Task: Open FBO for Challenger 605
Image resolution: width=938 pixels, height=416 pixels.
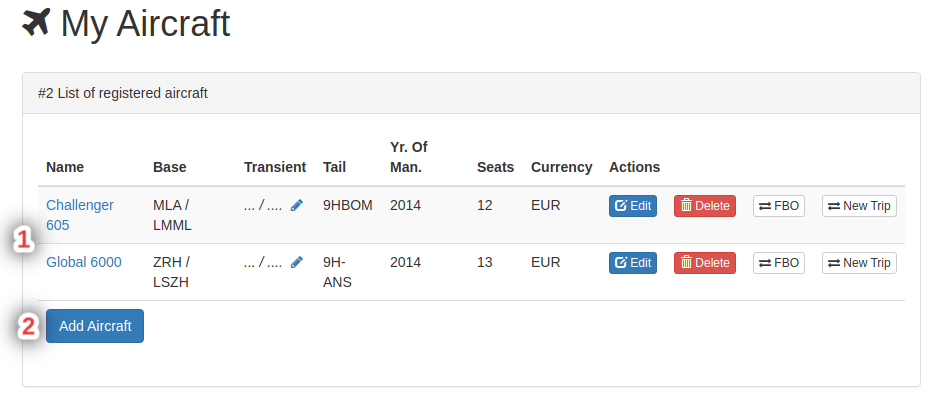Action: point(779,206)
